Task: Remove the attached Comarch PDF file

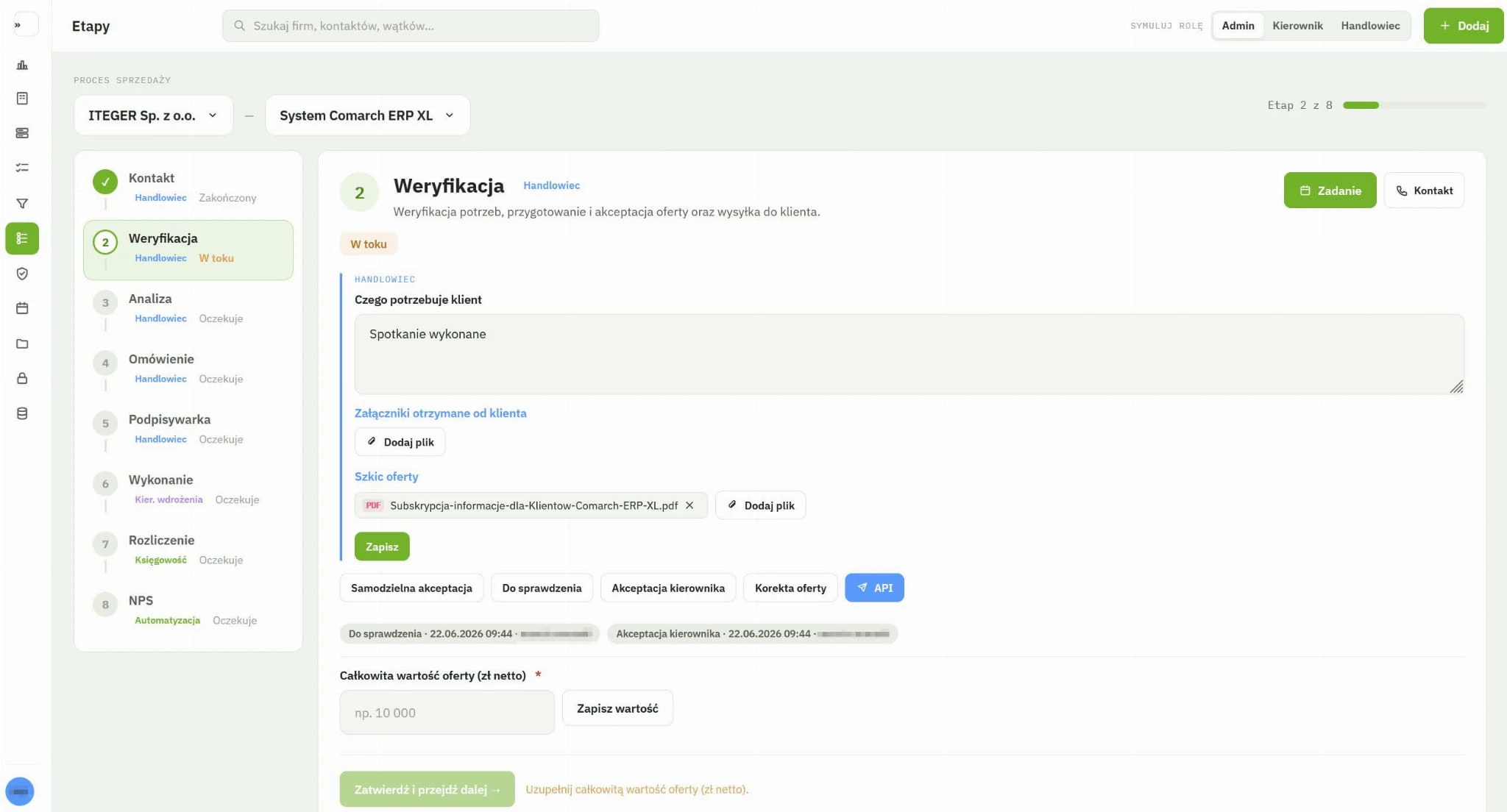Action: coord(689,505)
